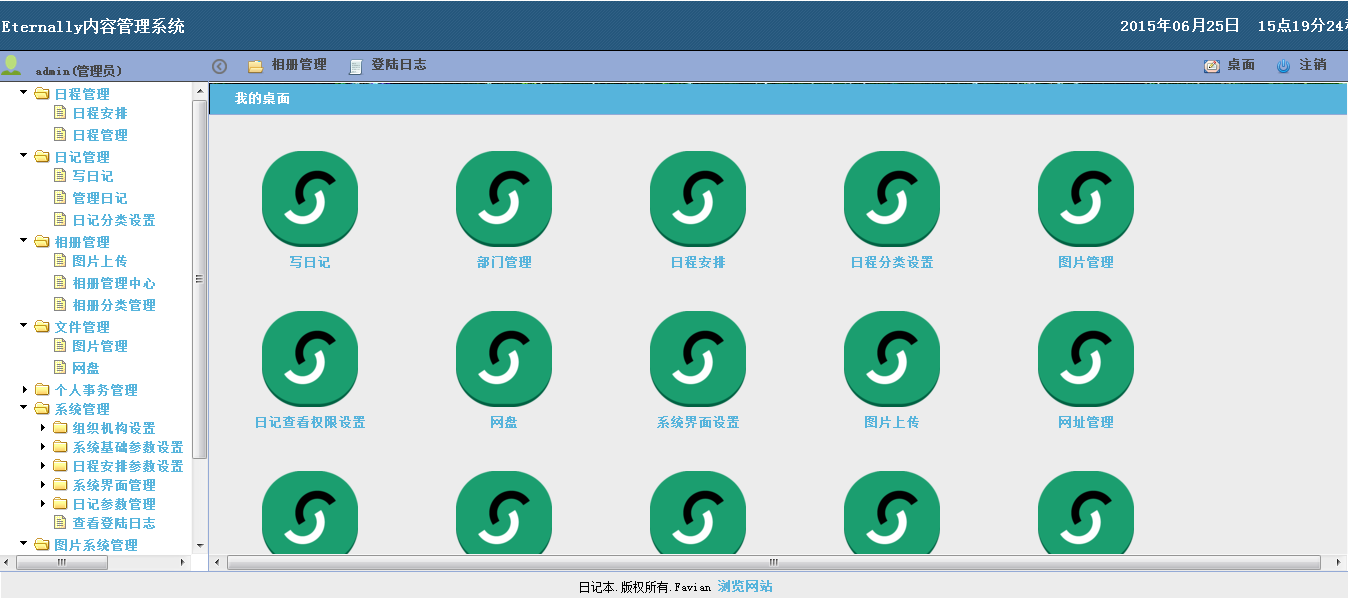Go to 桌面 in top right toolbar

(x=1229, y=65)
